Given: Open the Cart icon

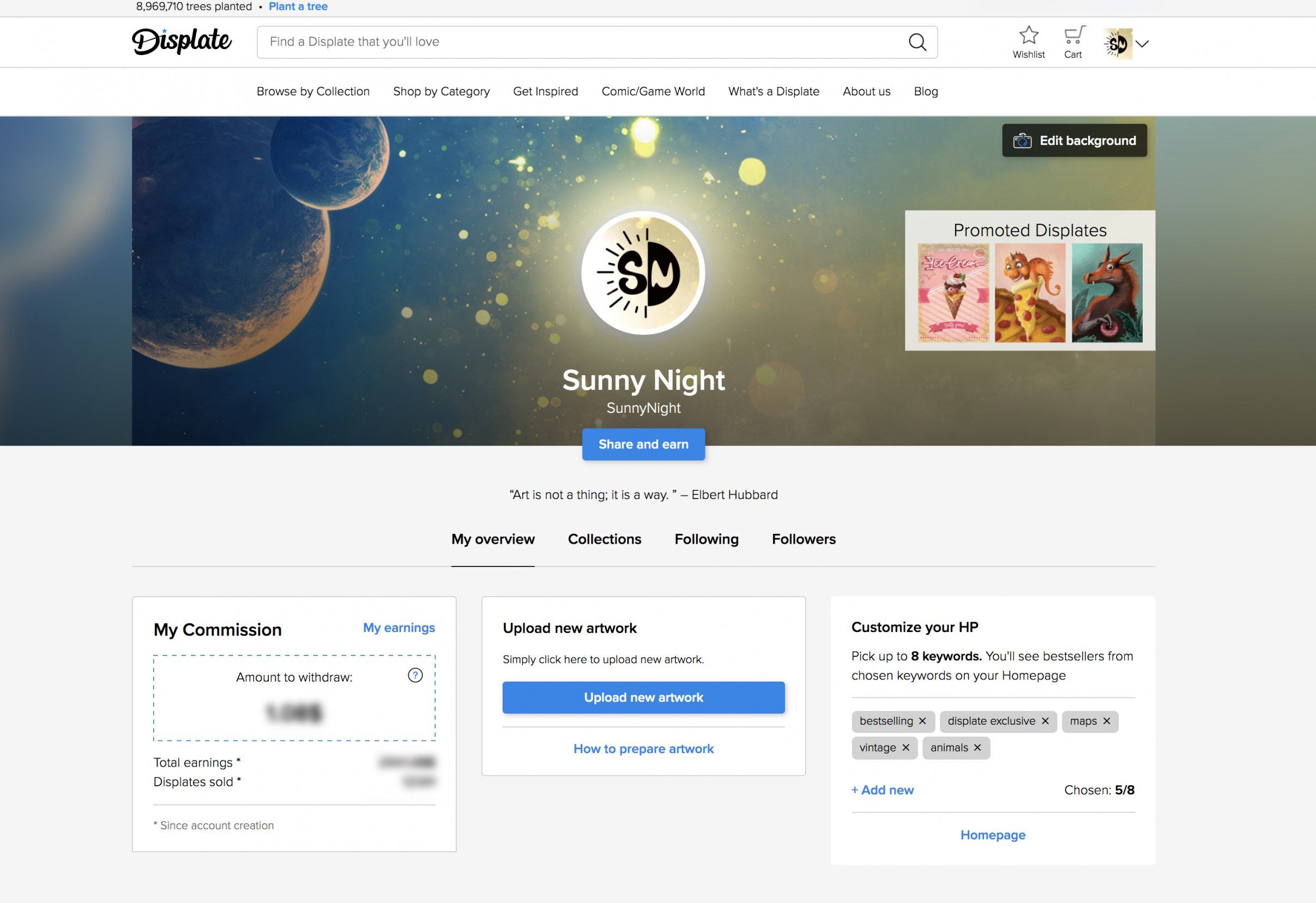Looking at the screenshot, I should tap(1073, 35).
